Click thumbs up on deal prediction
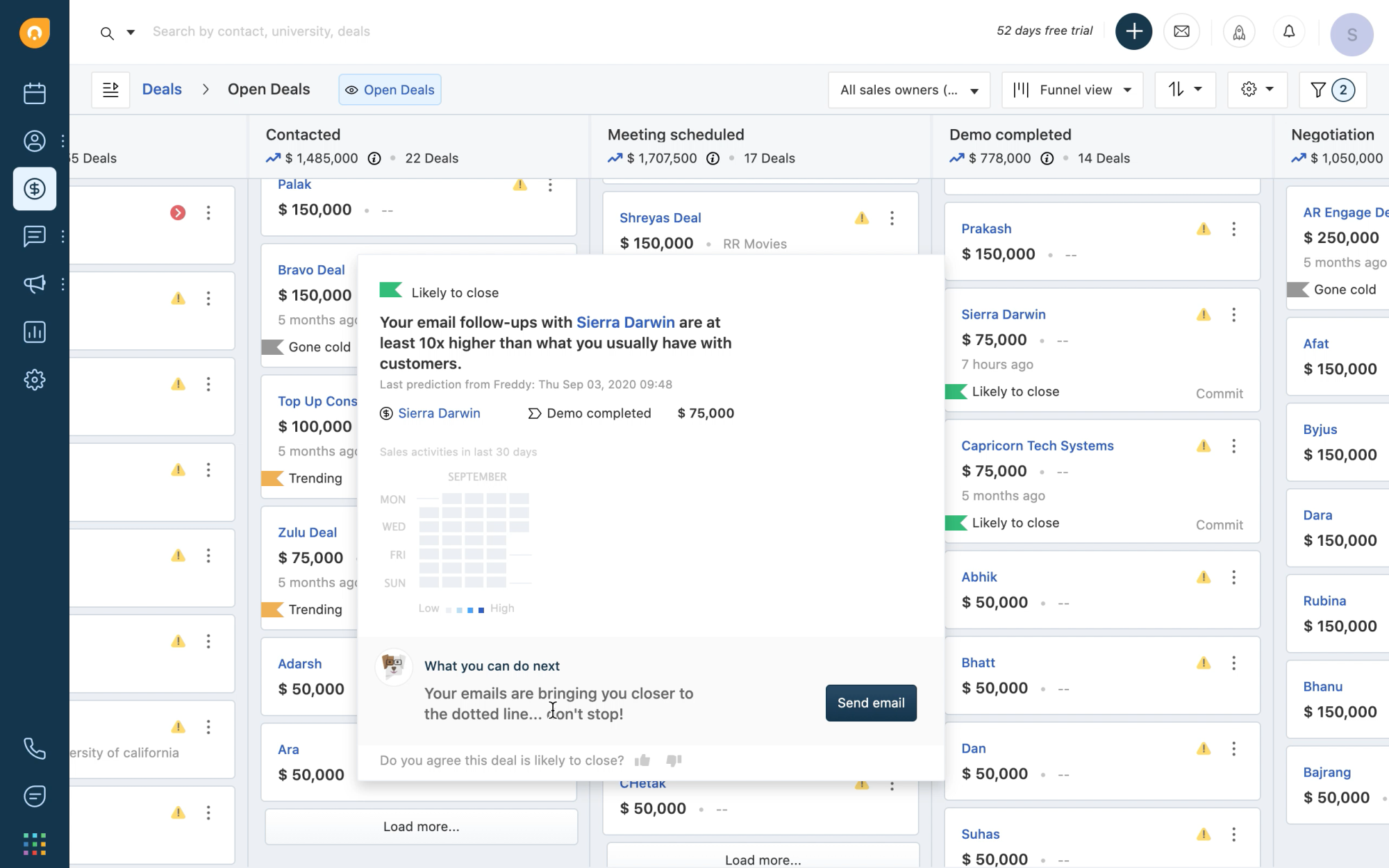 tap(642, 760)
